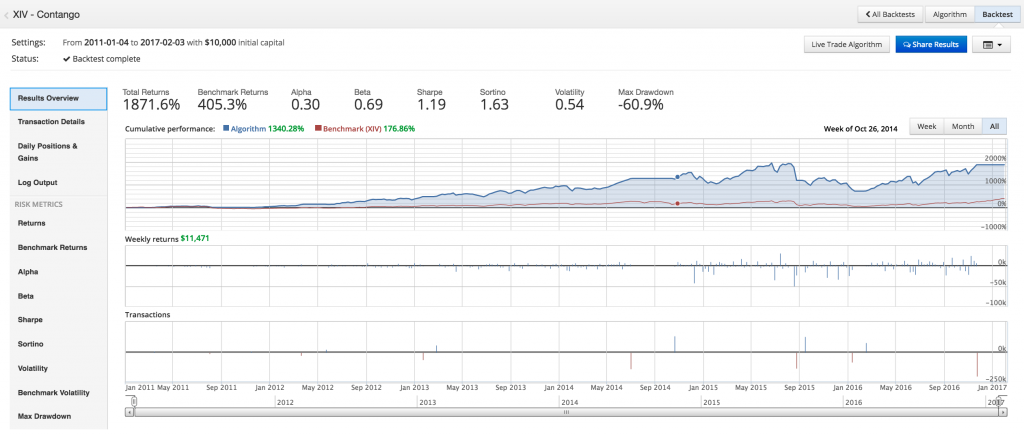Go back to All Backtests
Image resolution: width=1024 pixels, height=435 pixels.
pos(889,15)
